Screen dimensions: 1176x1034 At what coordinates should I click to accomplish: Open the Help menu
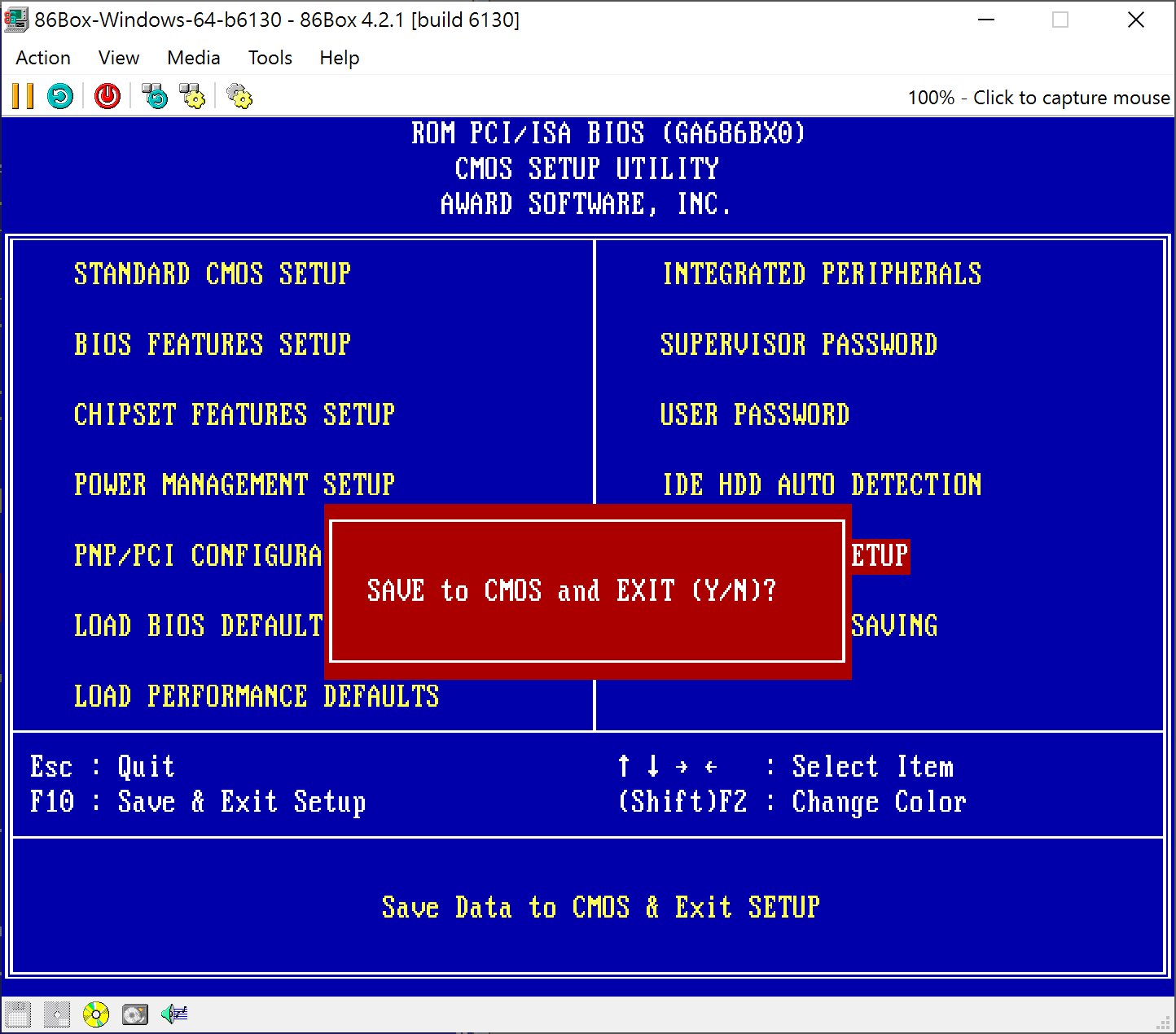[340, 58]
